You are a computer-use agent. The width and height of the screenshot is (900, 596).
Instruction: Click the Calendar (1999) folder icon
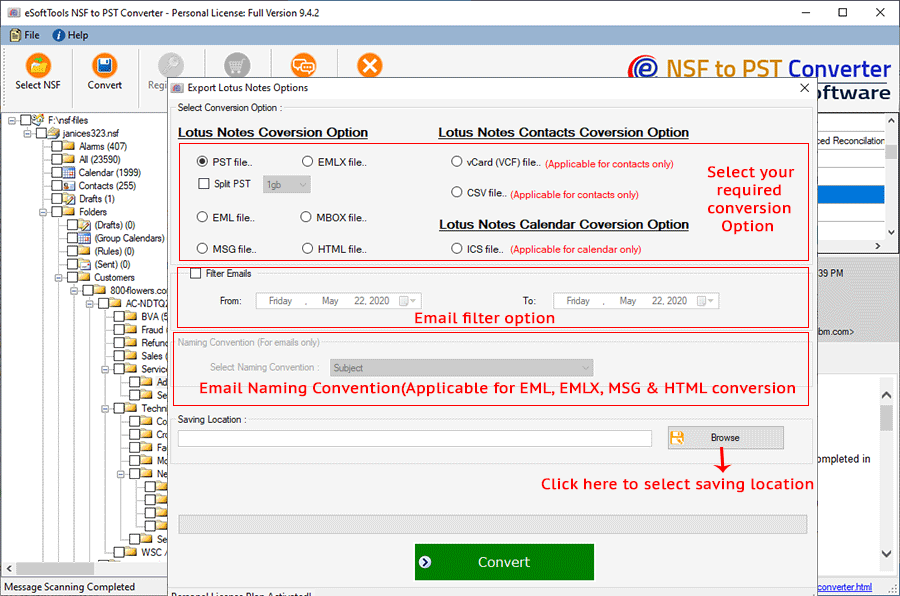click(x=70, y=173)
